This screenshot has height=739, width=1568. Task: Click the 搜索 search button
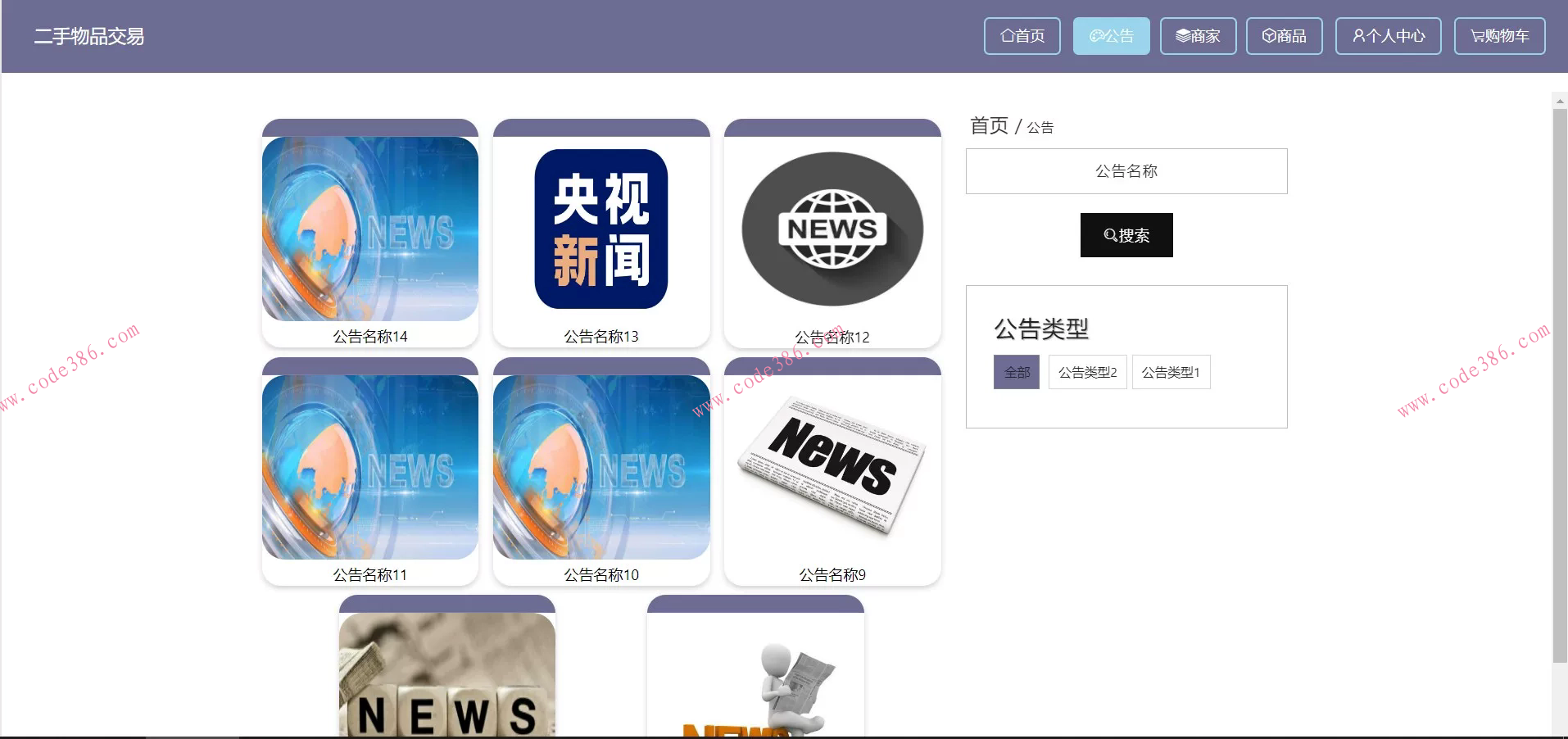[x=1126, y=235]
